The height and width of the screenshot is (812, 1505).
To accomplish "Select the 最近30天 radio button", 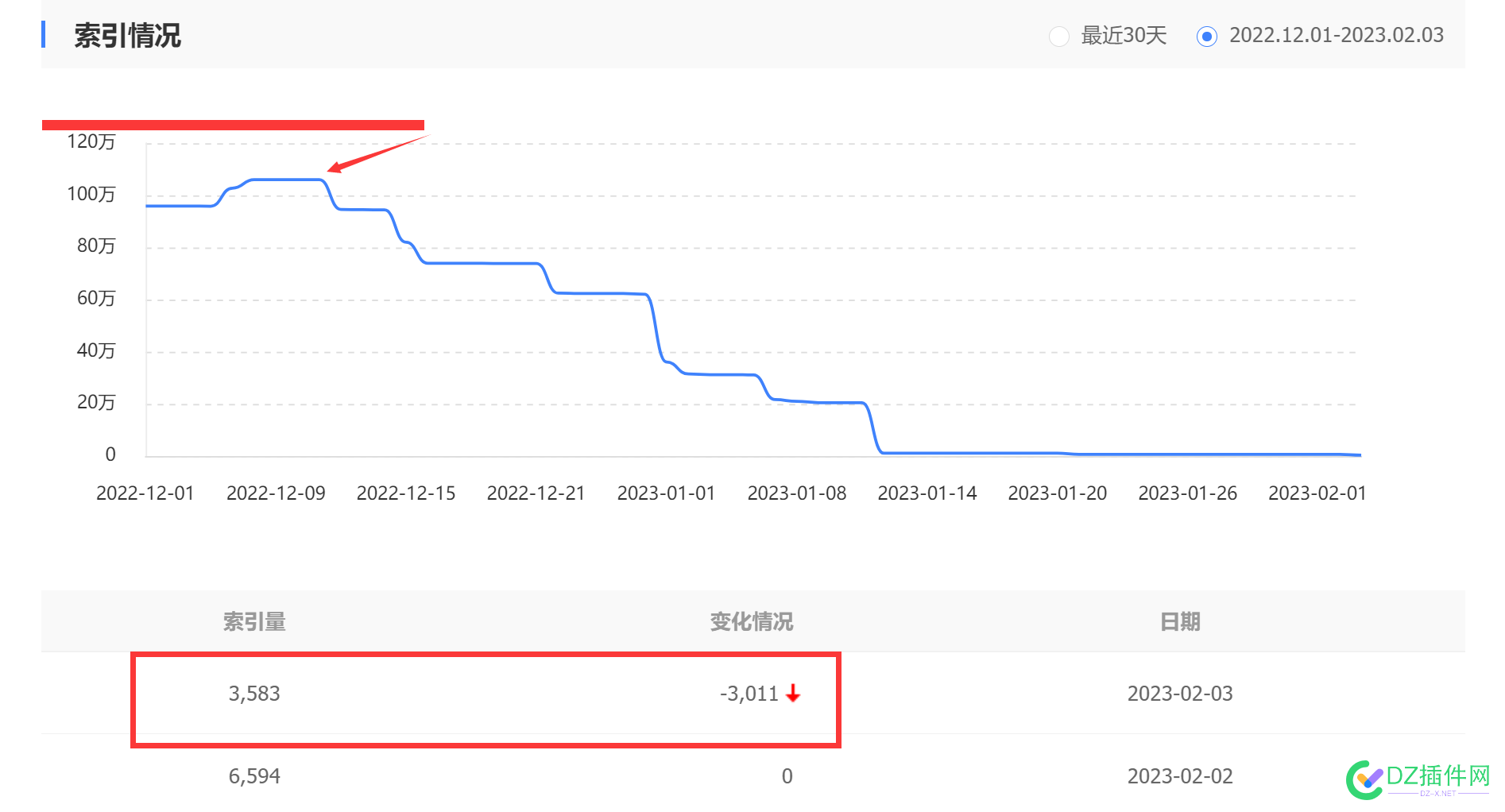I will coord(1058,37).
